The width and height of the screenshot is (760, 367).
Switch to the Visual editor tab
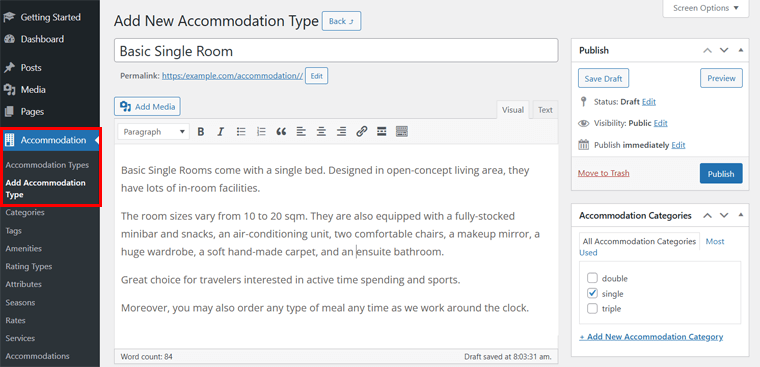click(x=513, y=110)
